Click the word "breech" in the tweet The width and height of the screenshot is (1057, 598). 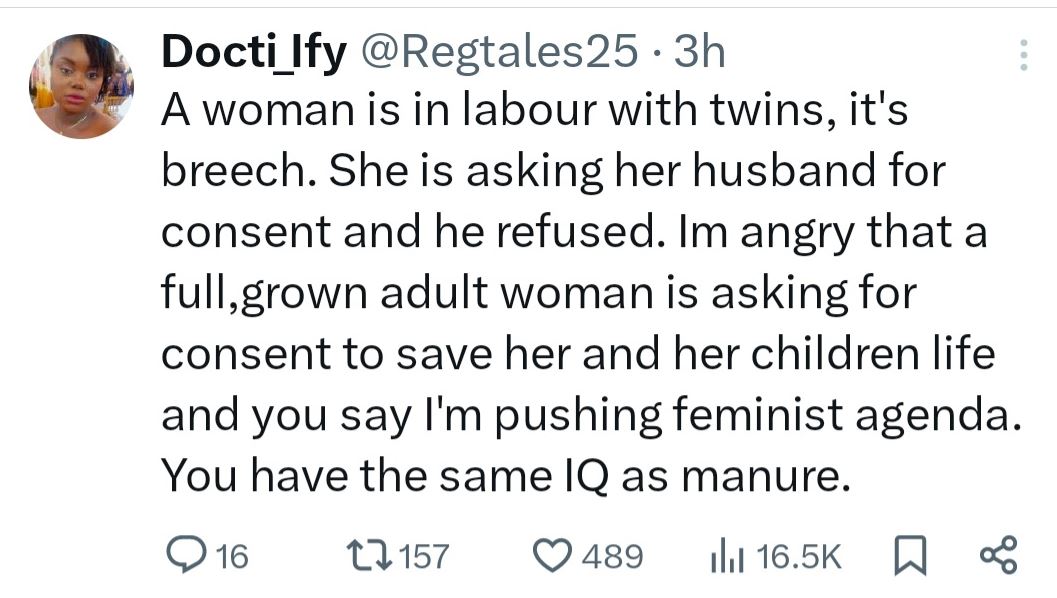pyautogui.click(x=225, y=171)
